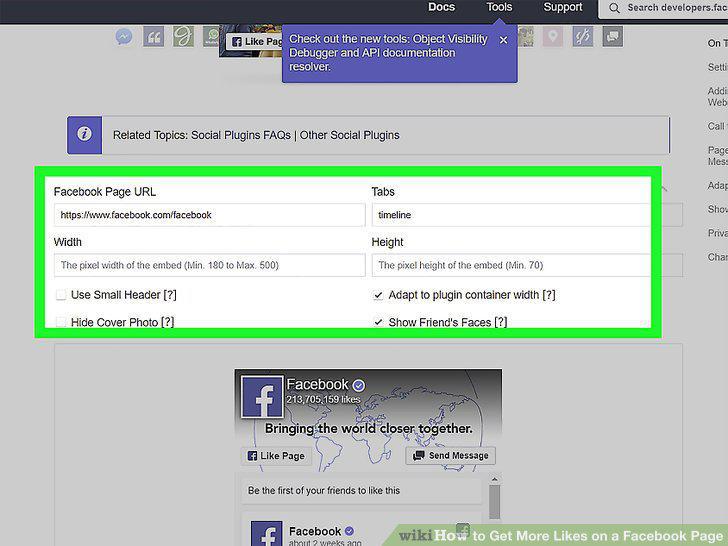Follow the Social Plugins FAQs link
Viewport: 728px width, 546px height.
241,135
